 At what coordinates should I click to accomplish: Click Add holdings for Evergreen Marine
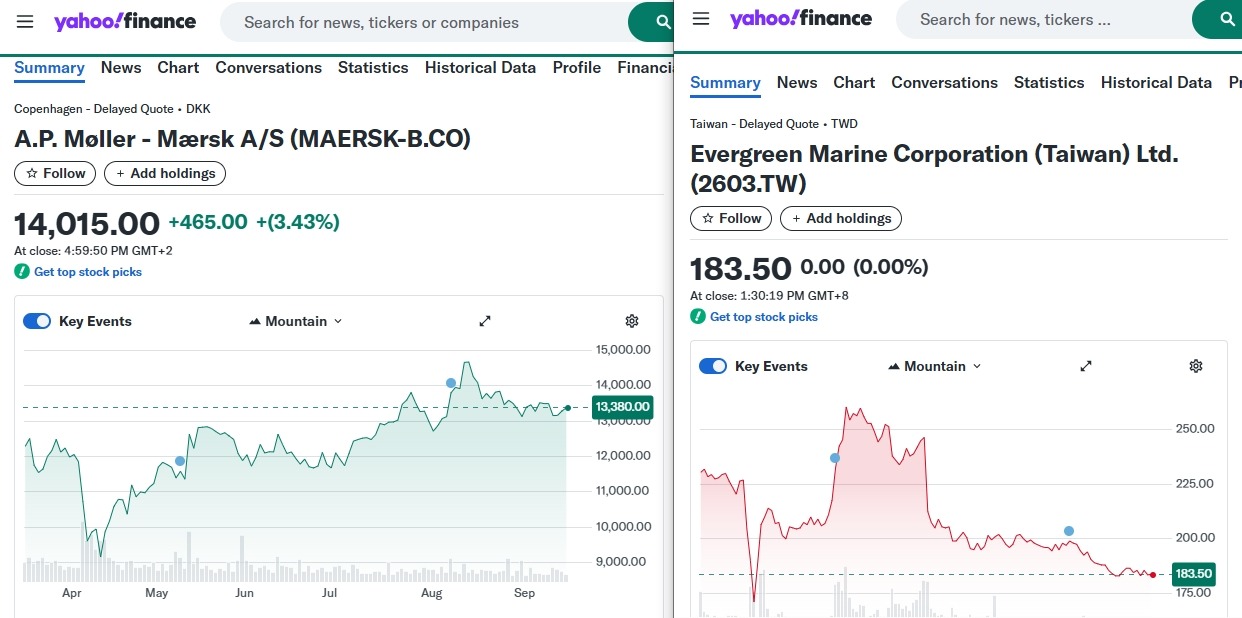coord(840,218)
